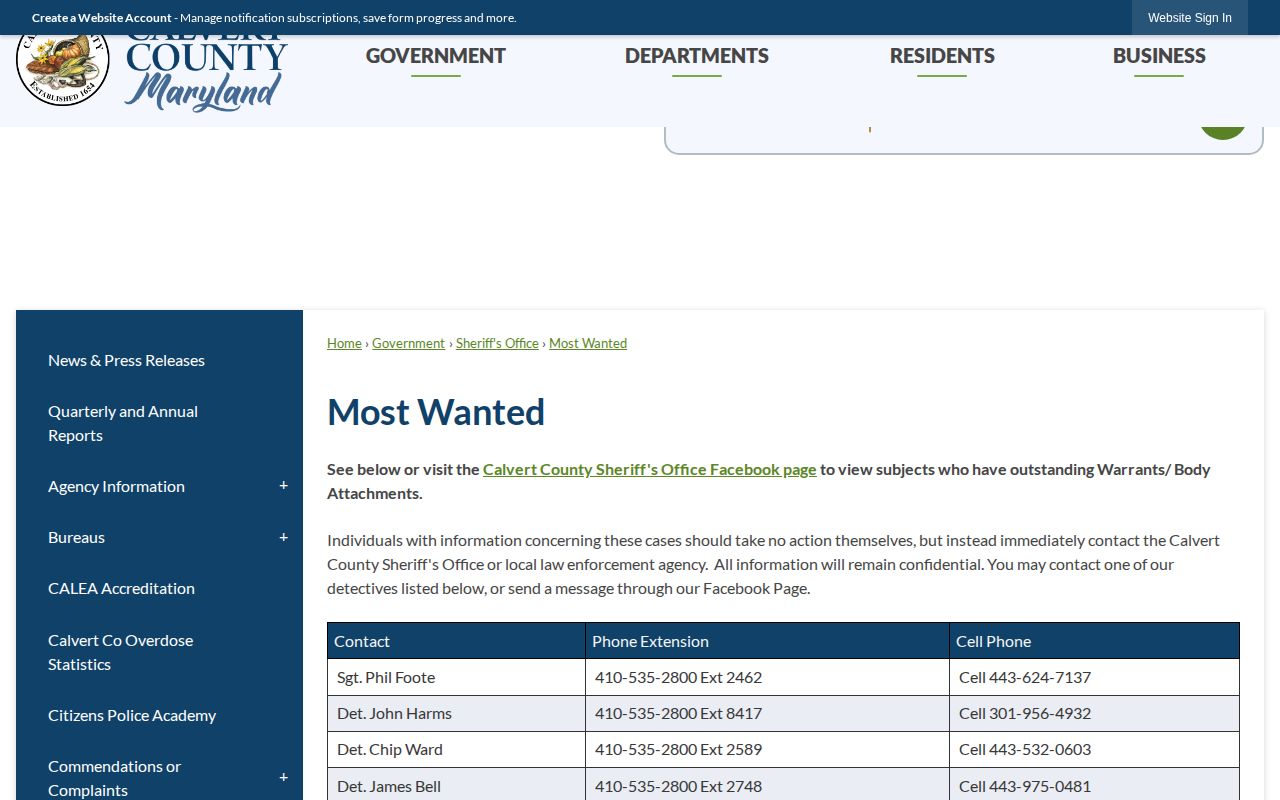Click the Sheriff's Office breadcrumb link
Viewport: 1280px width, 800px height.
coord(497,343)
